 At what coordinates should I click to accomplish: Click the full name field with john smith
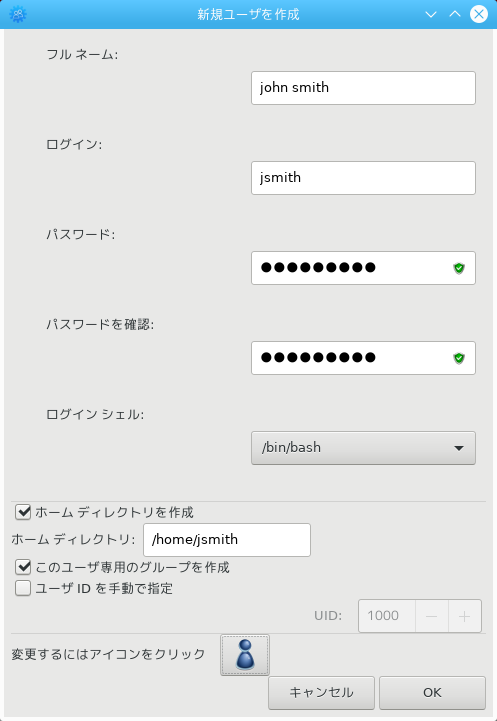pyautogui.click(x=363, y=88)
